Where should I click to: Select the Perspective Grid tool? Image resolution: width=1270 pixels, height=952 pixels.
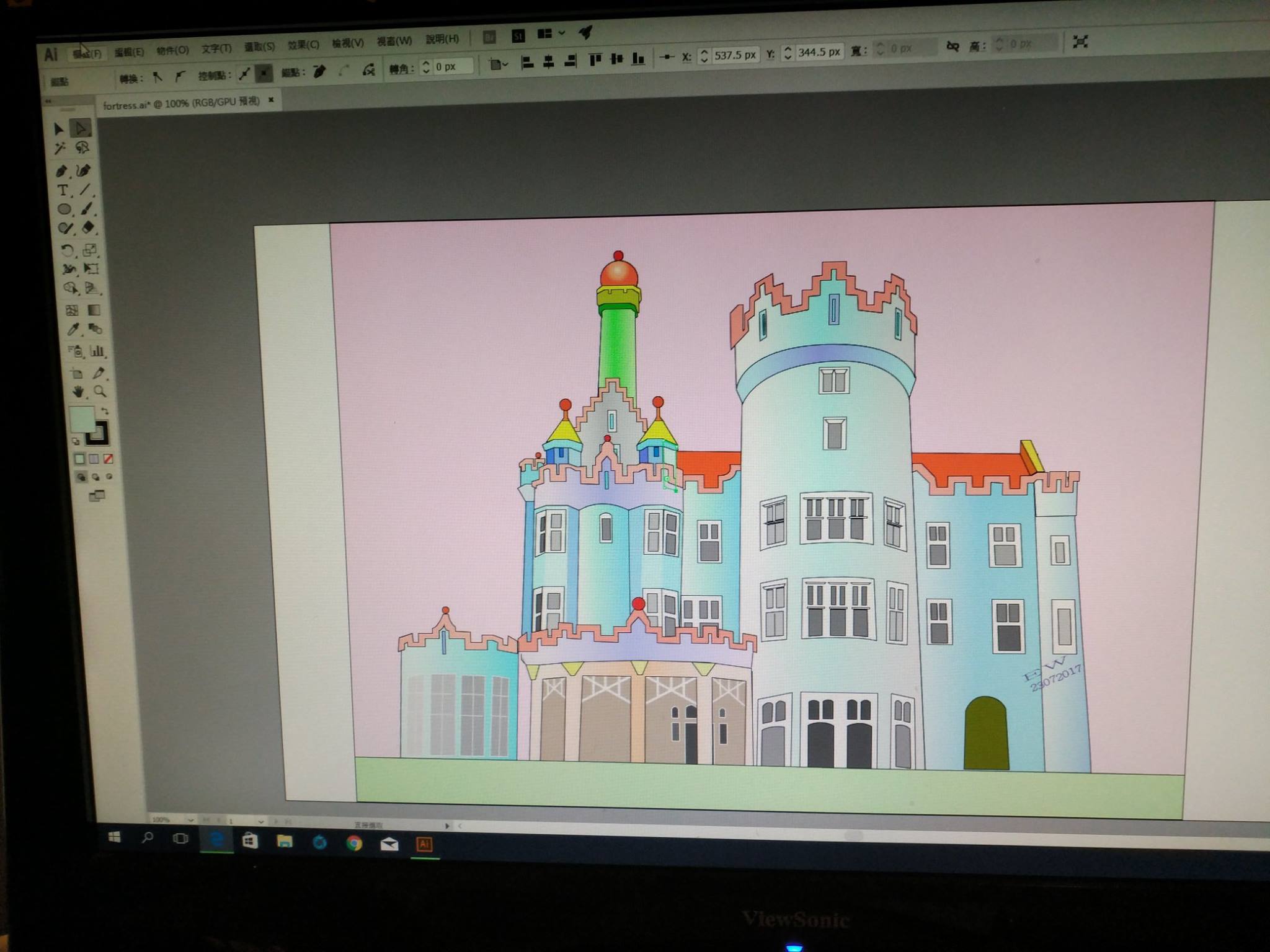(x=92, y=288)
